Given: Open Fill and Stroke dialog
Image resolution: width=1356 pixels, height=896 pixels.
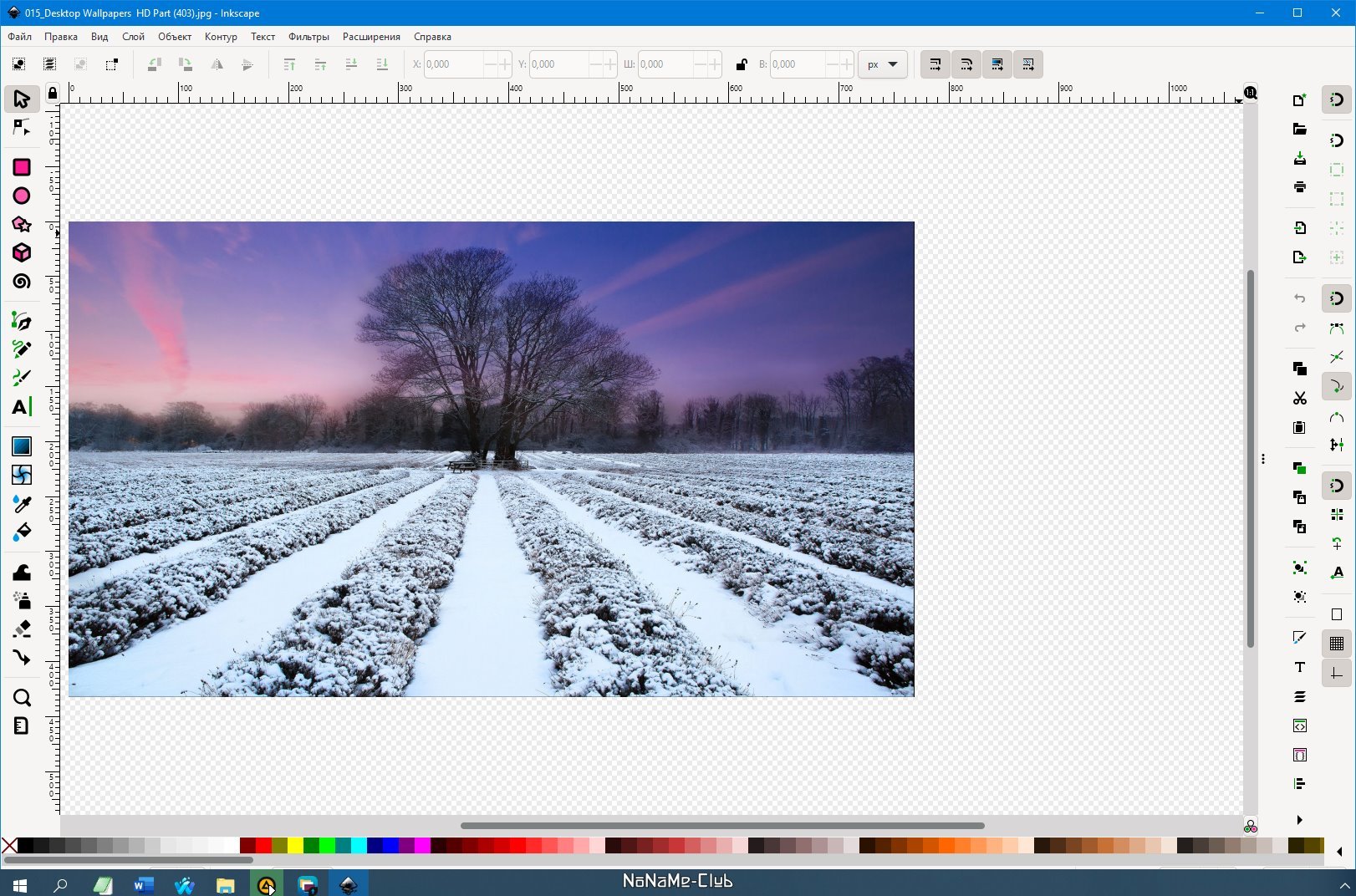Looking at the screenshot, I should (1299, 638).
